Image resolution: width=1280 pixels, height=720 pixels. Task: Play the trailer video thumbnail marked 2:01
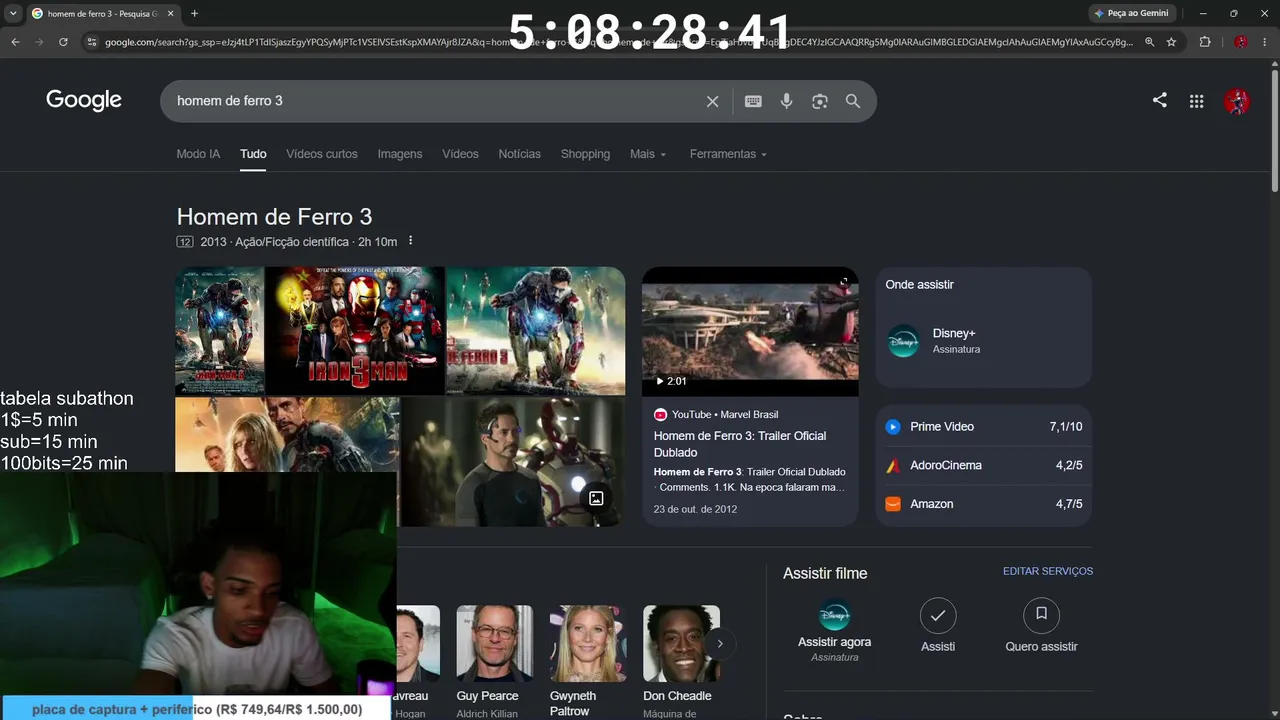pos(750,331)
